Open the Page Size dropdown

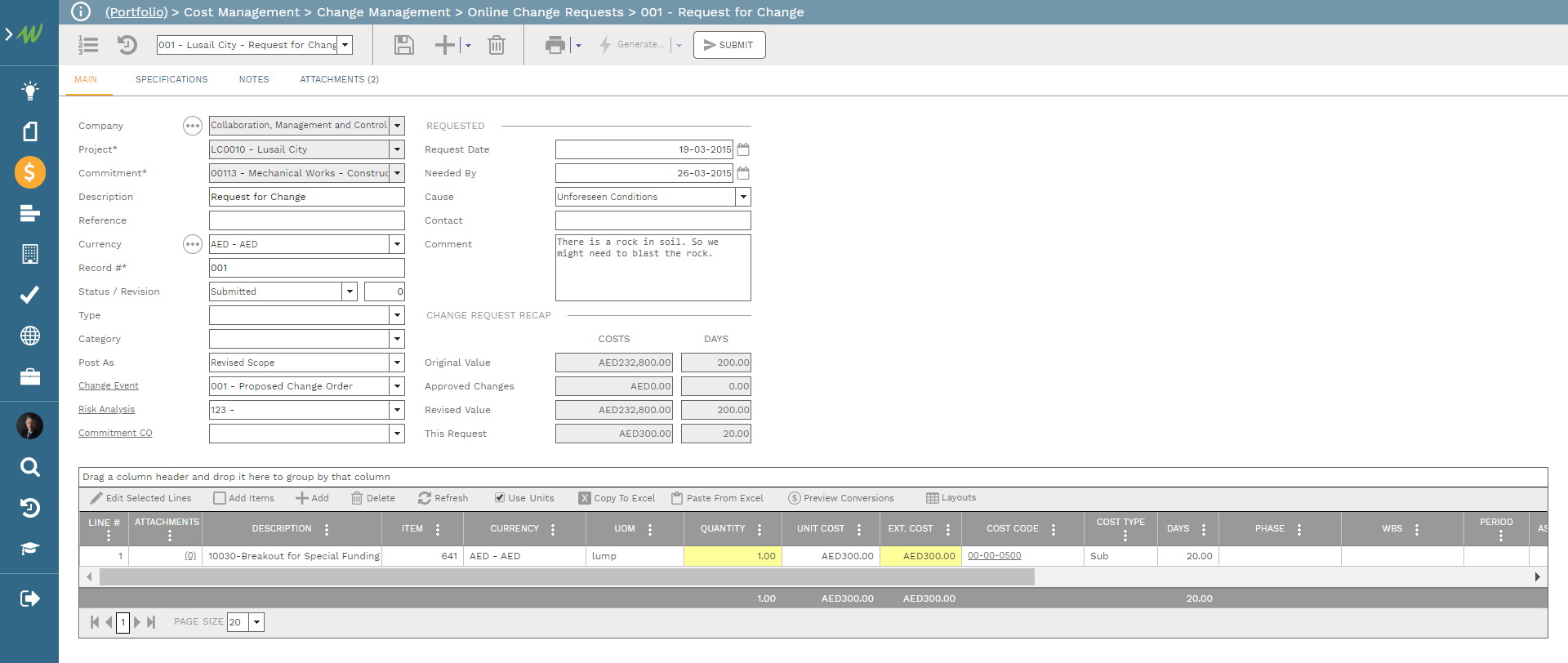(x=256, y=622)
